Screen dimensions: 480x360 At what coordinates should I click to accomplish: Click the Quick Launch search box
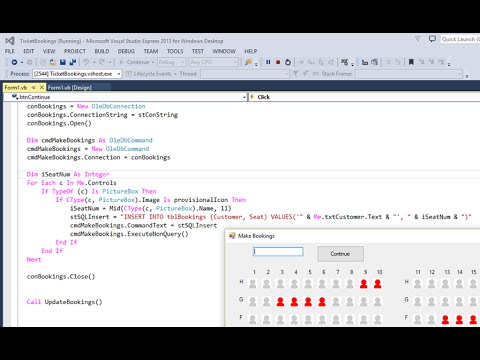click(460, 39)
